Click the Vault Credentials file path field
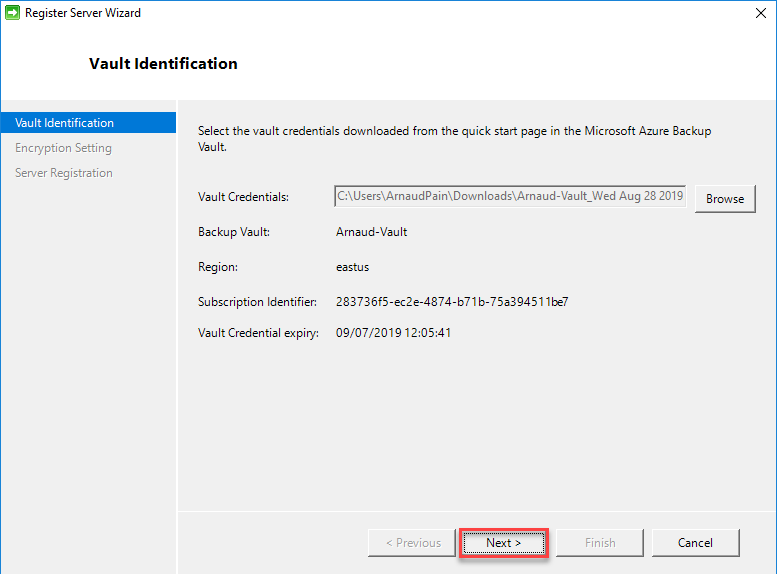The height and width of the screenshot is (574, 777). [510, 197]
